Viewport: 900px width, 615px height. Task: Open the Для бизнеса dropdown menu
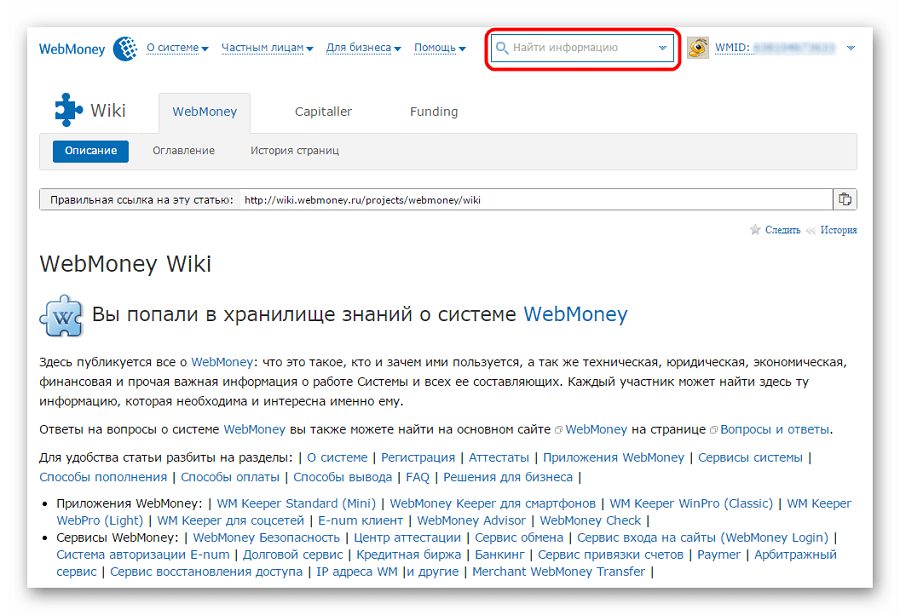pyautogui.click(x=363, y=48)
